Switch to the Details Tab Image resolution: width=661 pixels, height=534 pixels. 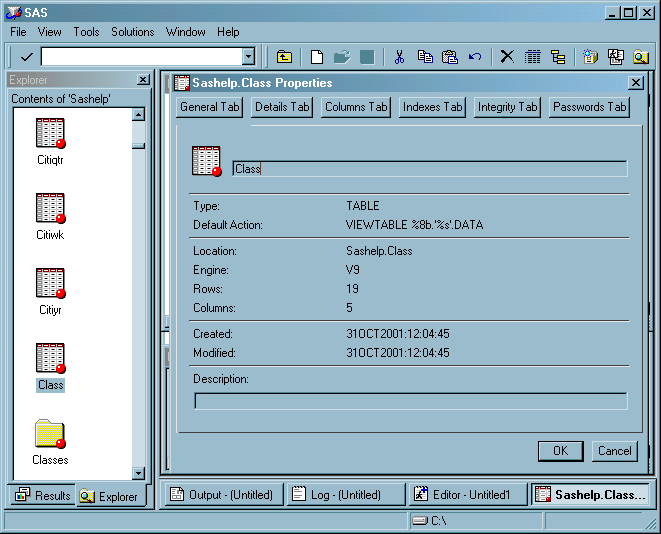tap(282, 107)
